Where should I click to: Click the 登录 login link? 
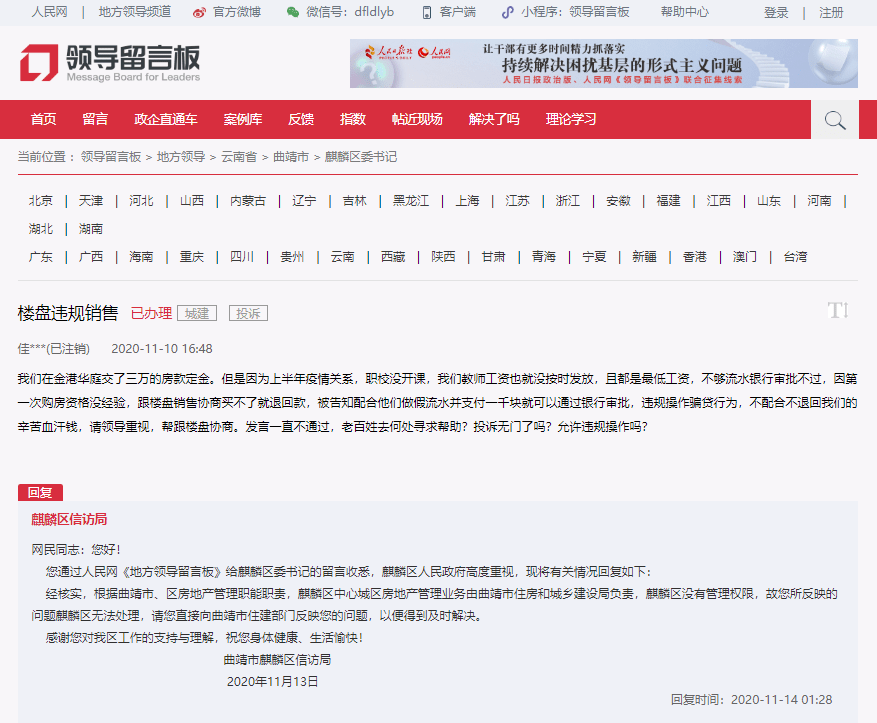click(775, 13)
